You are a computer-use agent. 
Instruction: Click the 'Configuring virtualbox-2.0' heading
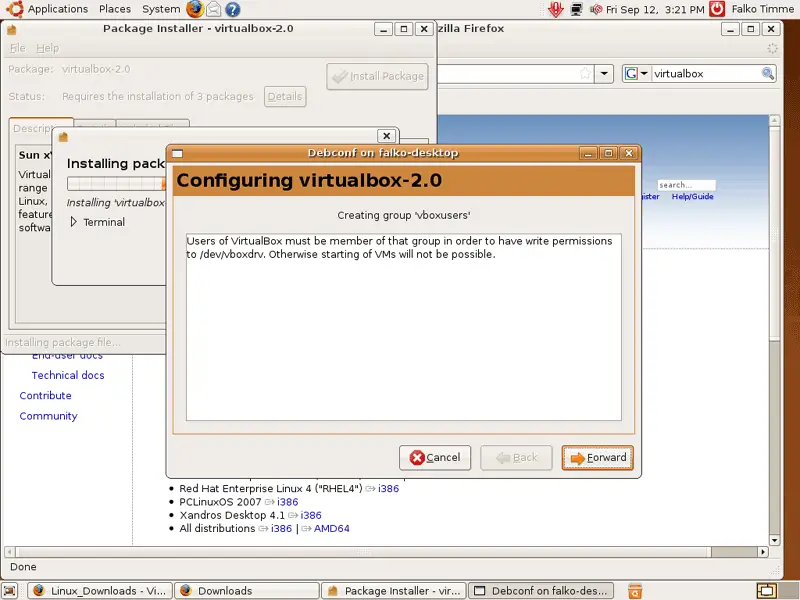coord(309,181)
